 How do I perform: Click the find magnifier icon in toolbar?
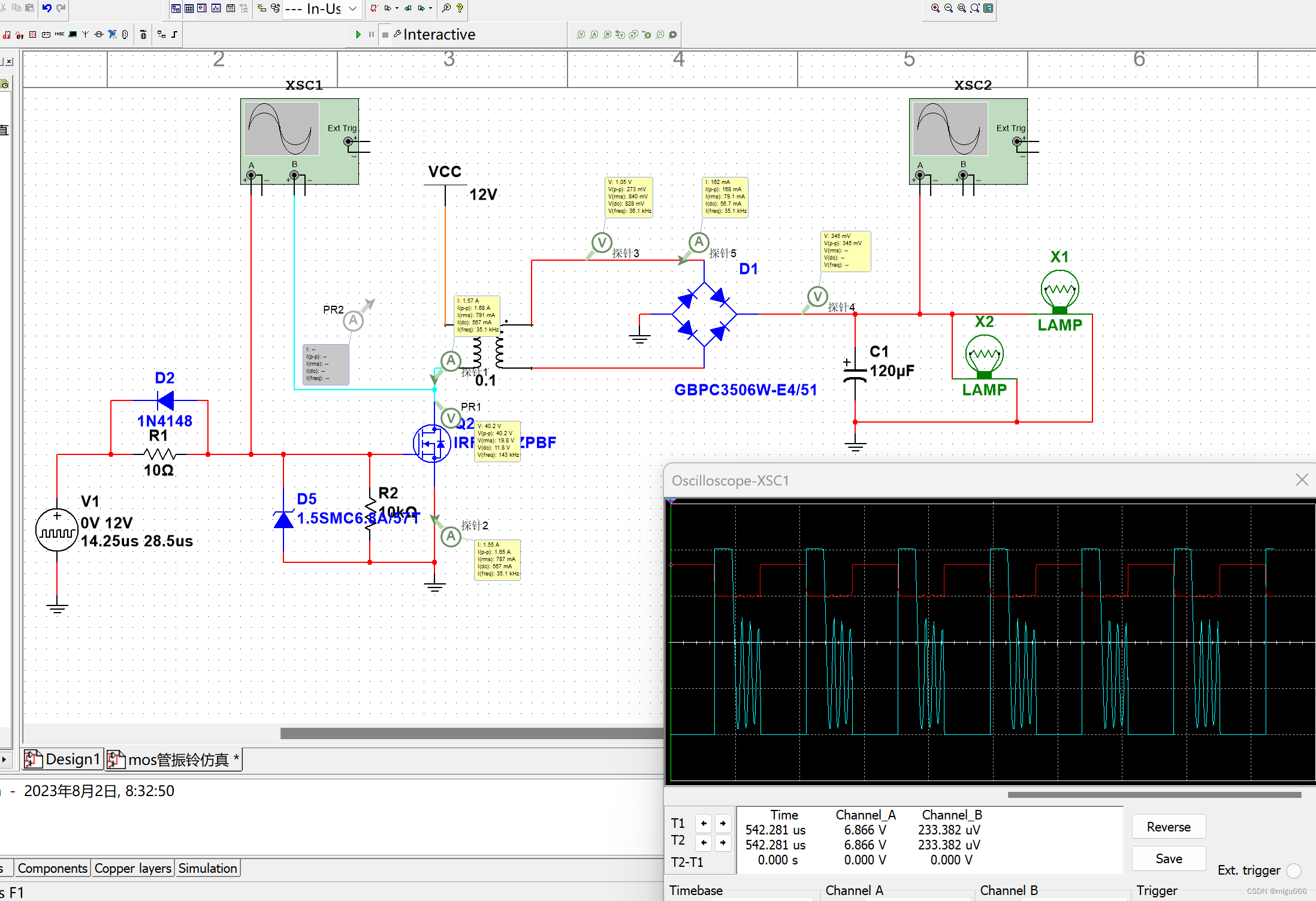[x=446, y=8]
